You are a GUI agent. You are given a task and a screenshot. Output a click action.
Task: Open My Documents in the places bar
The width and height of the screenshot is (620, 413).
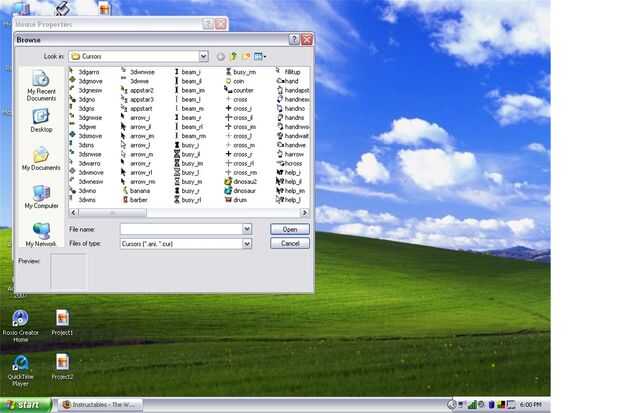tap(41, 159)
